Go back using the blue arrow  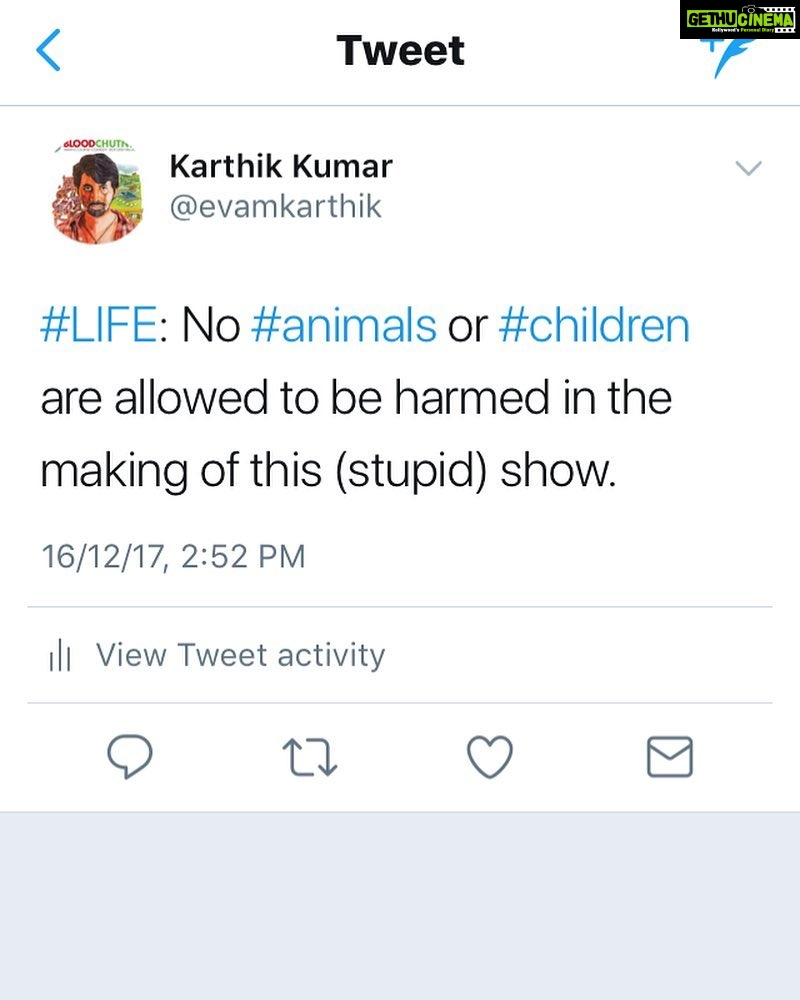click(48, 50)
